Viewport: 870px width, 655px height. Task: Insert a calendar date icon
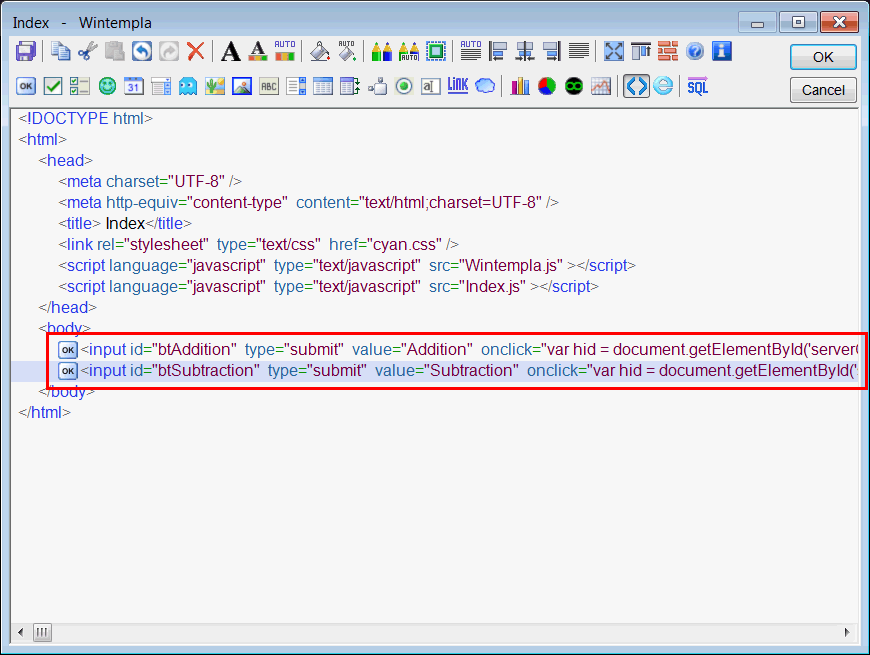pos(134,87)
